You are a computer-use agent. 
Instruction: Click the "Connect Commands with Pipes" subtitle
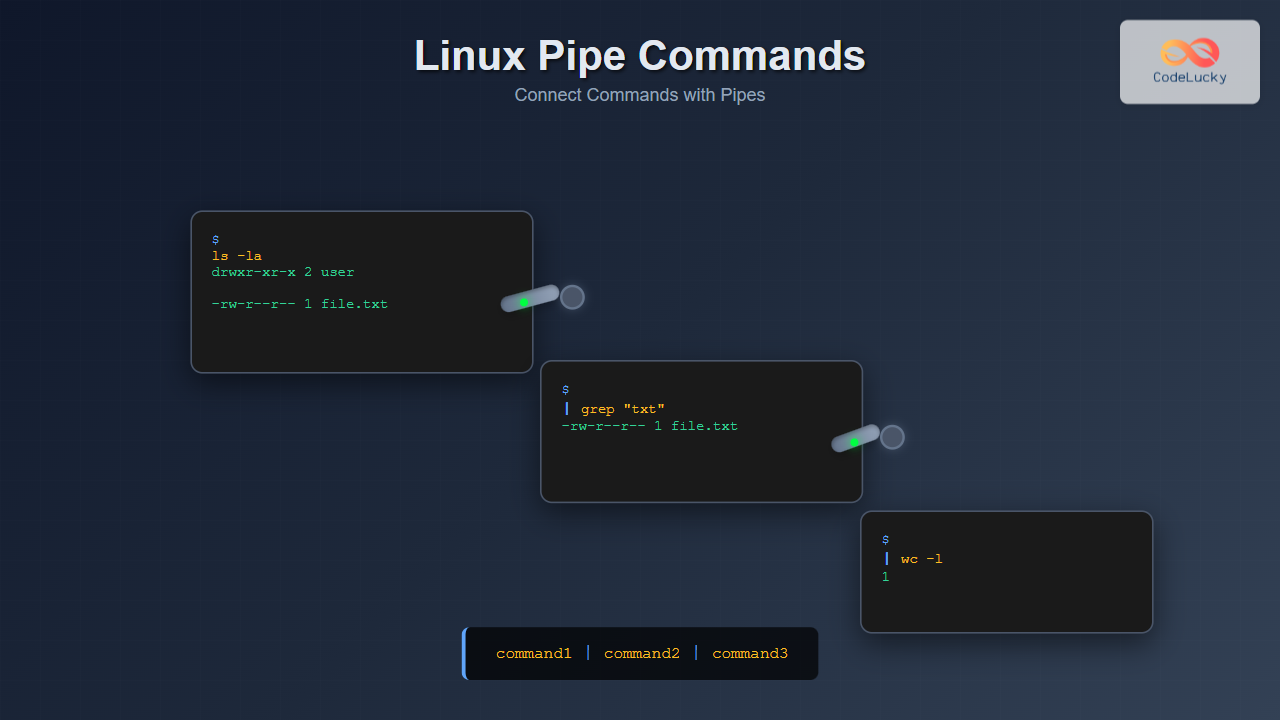tap(640, 95)
